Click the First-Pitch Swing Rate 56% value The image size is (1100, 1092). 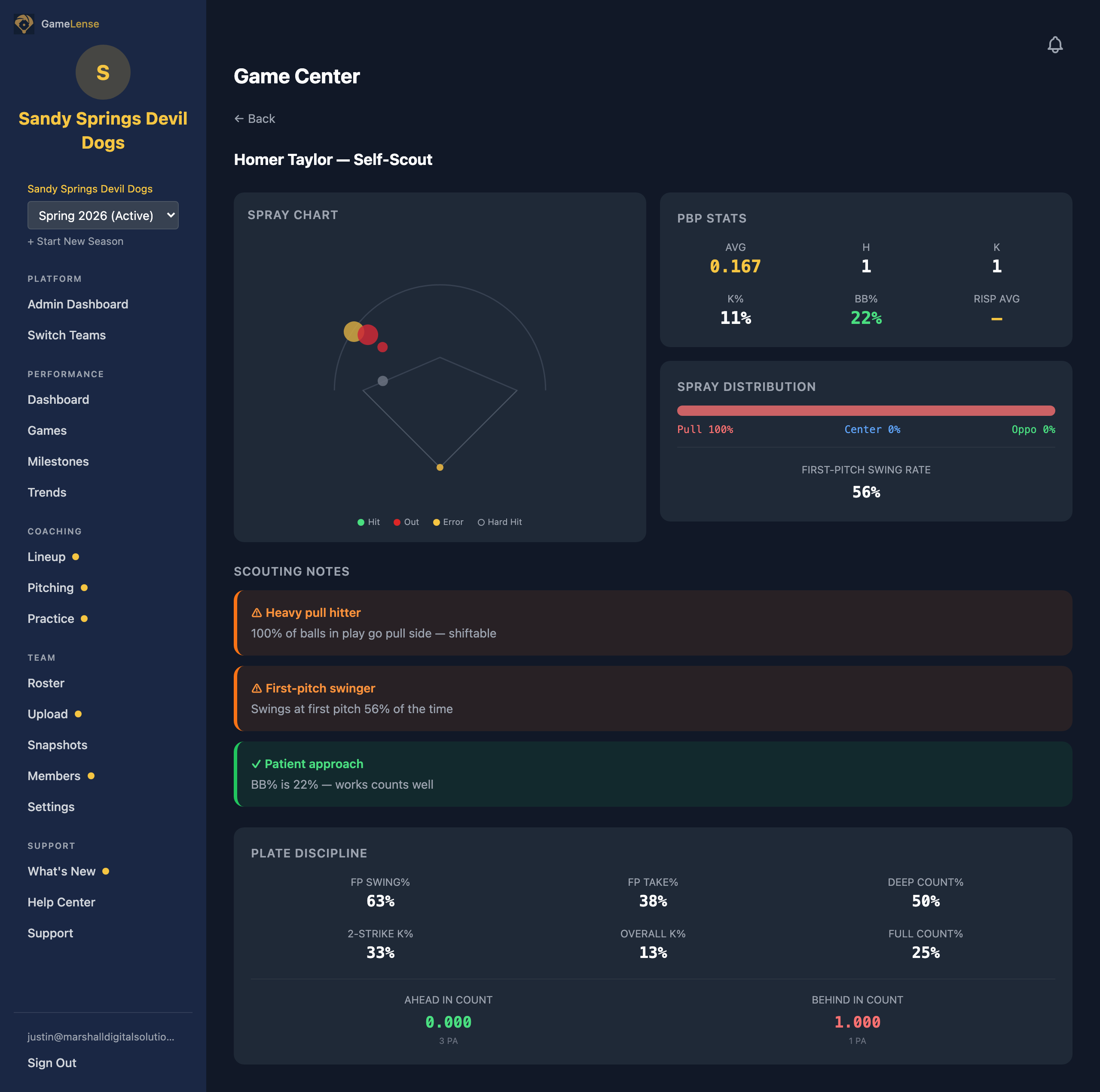[x=866, y=492]
